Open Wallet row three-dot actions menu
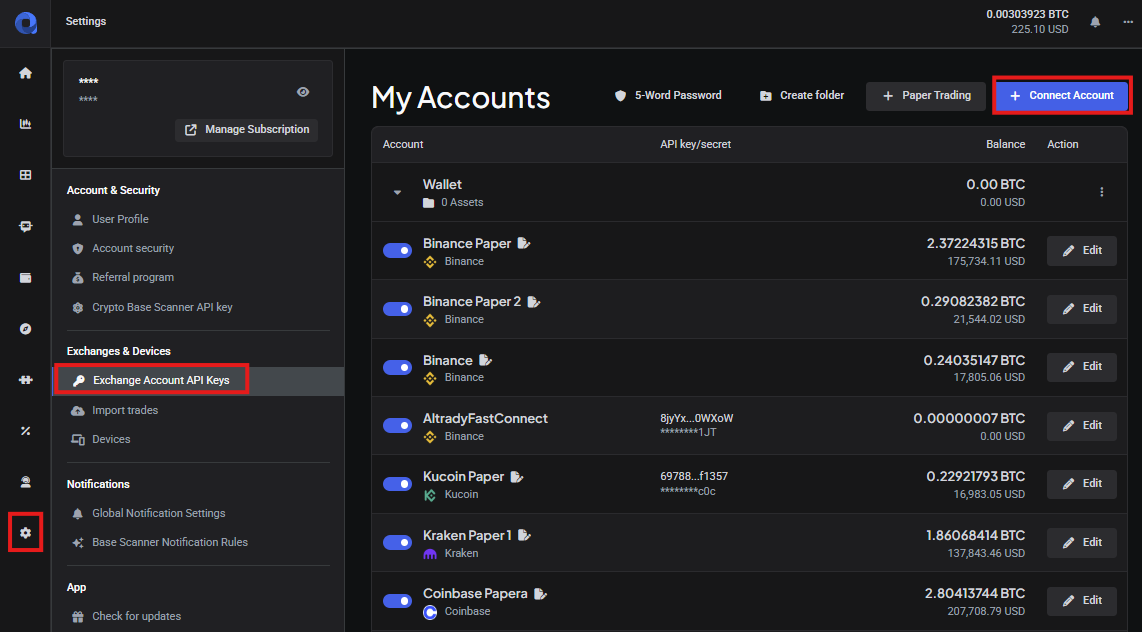This screenshot has height=632, width=1142. [x=1101, y=191]
